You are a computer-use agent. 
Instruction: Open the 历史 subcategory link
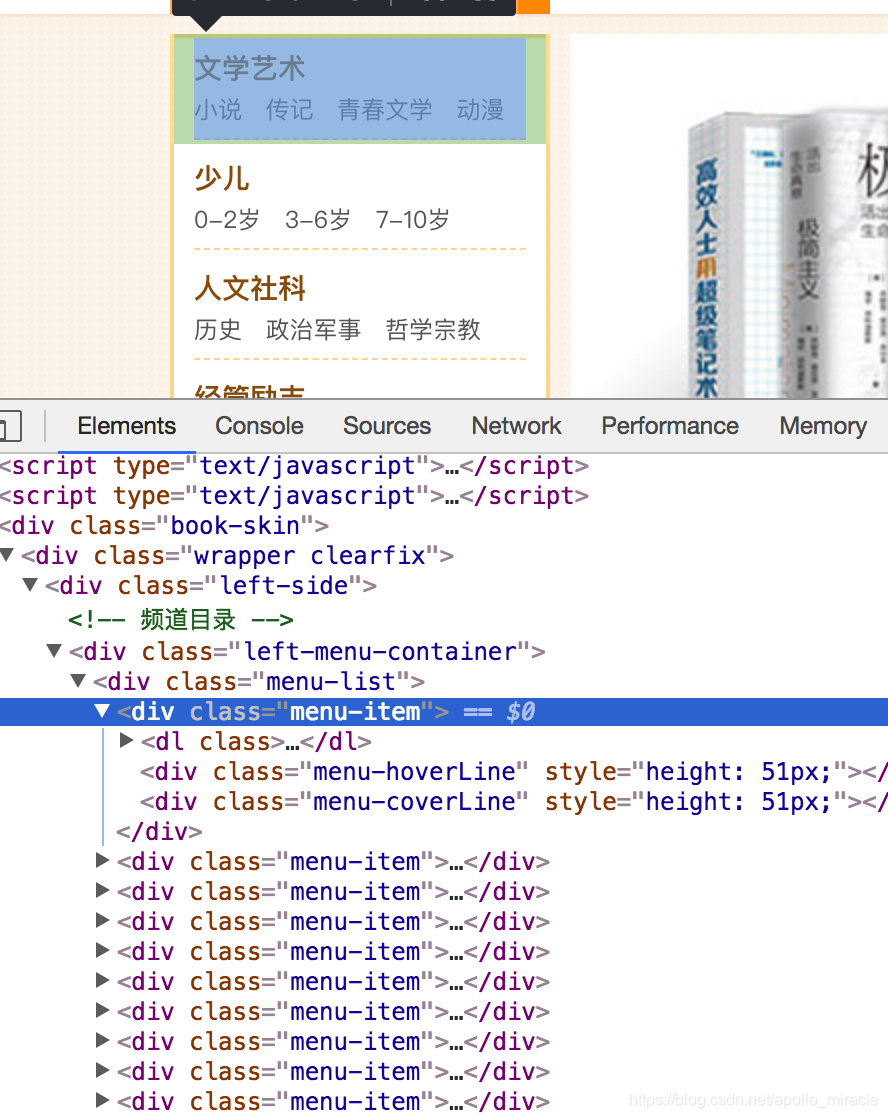pos(218,329)
